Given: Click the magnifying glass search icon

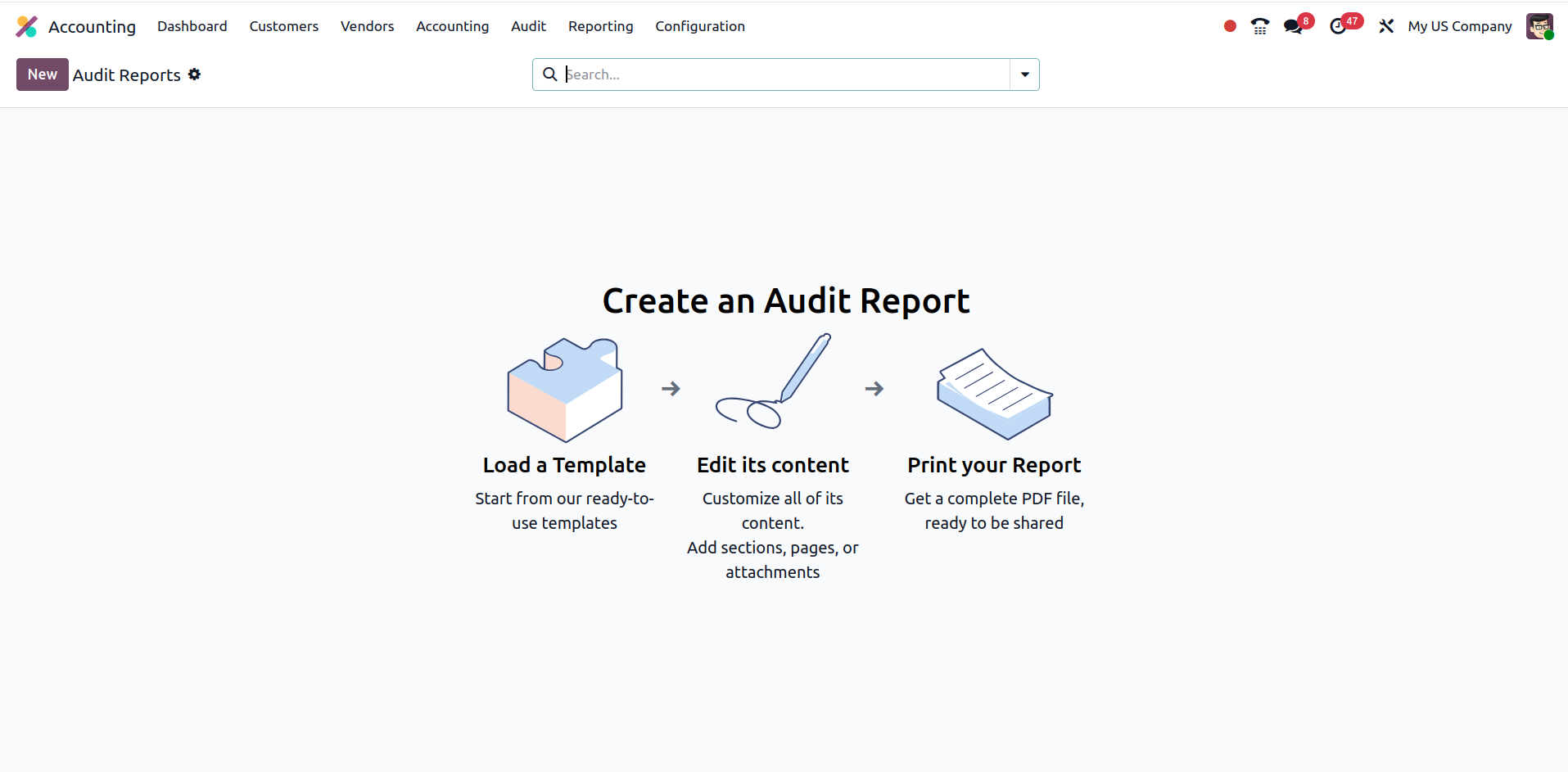Looking at the screenshot, I should 550,74.
